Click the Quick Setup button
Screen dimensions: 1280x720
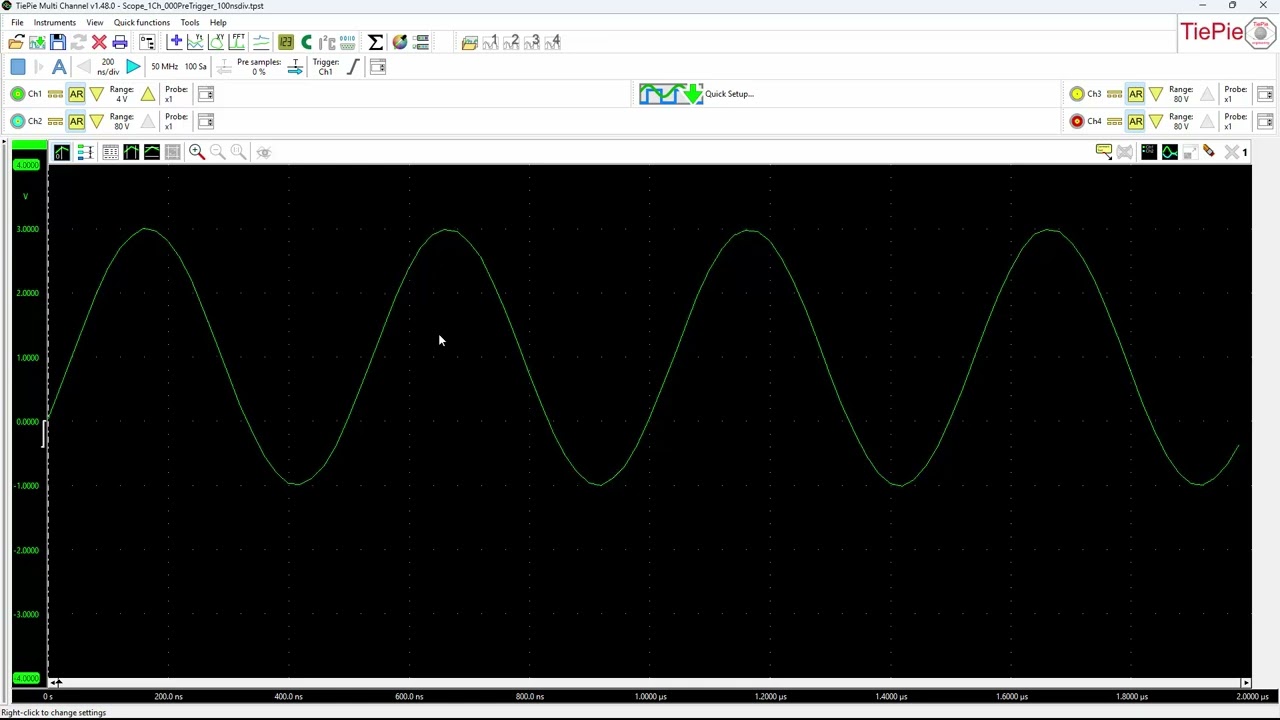(x=697, y=94)
